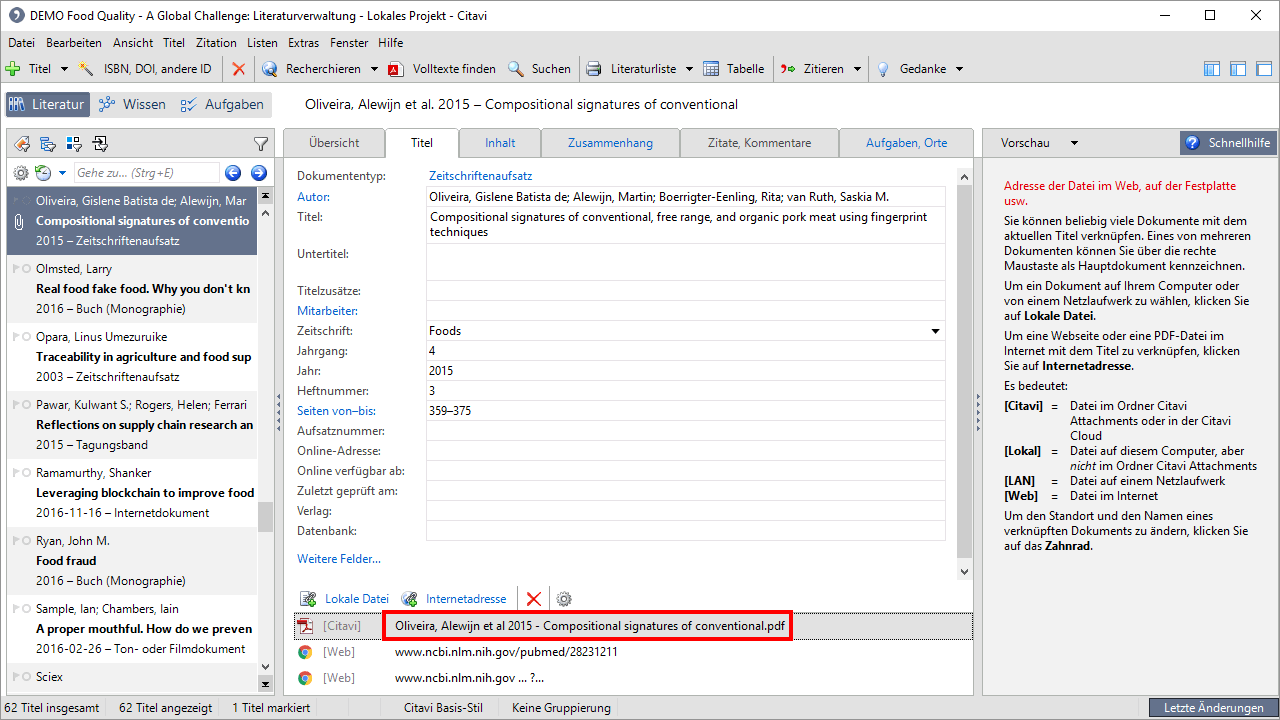Image resolution: width=1280 pixels, height=720 pixels.
Task: Click the Weitere Felder... link
Action: 338,559
